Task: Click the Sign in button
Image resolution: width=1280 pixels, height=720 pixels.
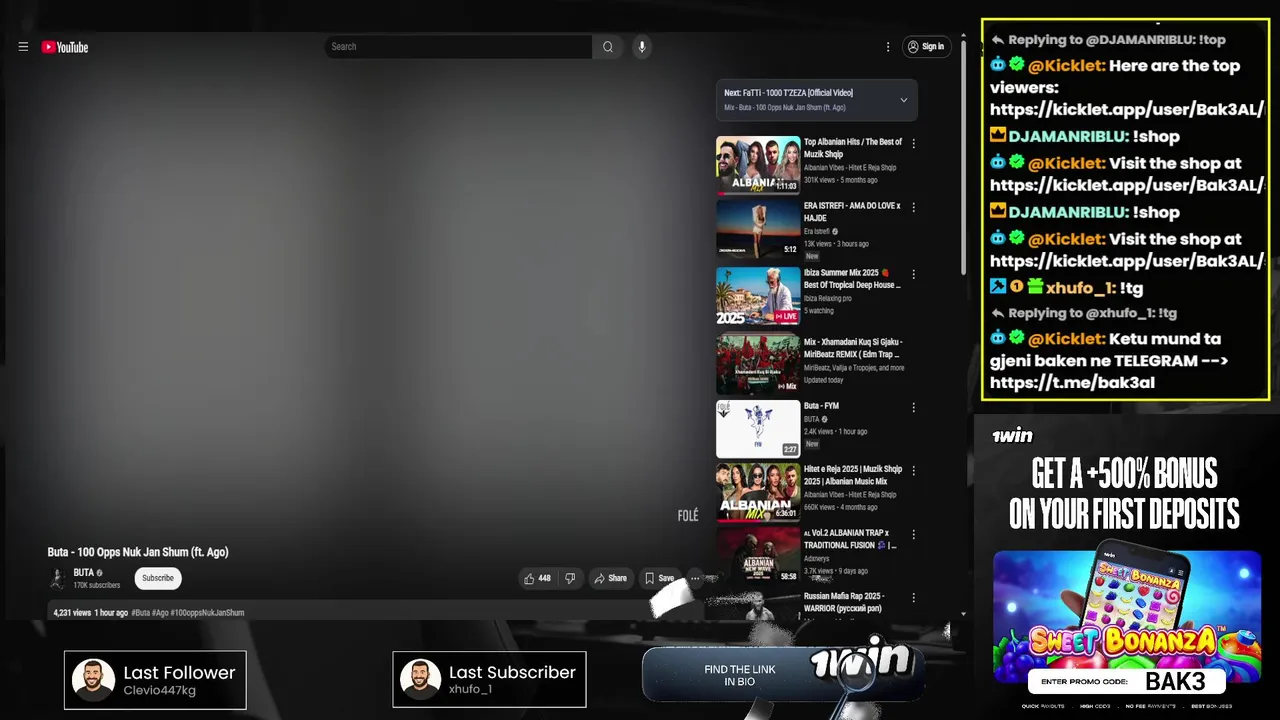Action: pyautogui.click(x=926, y=47)
